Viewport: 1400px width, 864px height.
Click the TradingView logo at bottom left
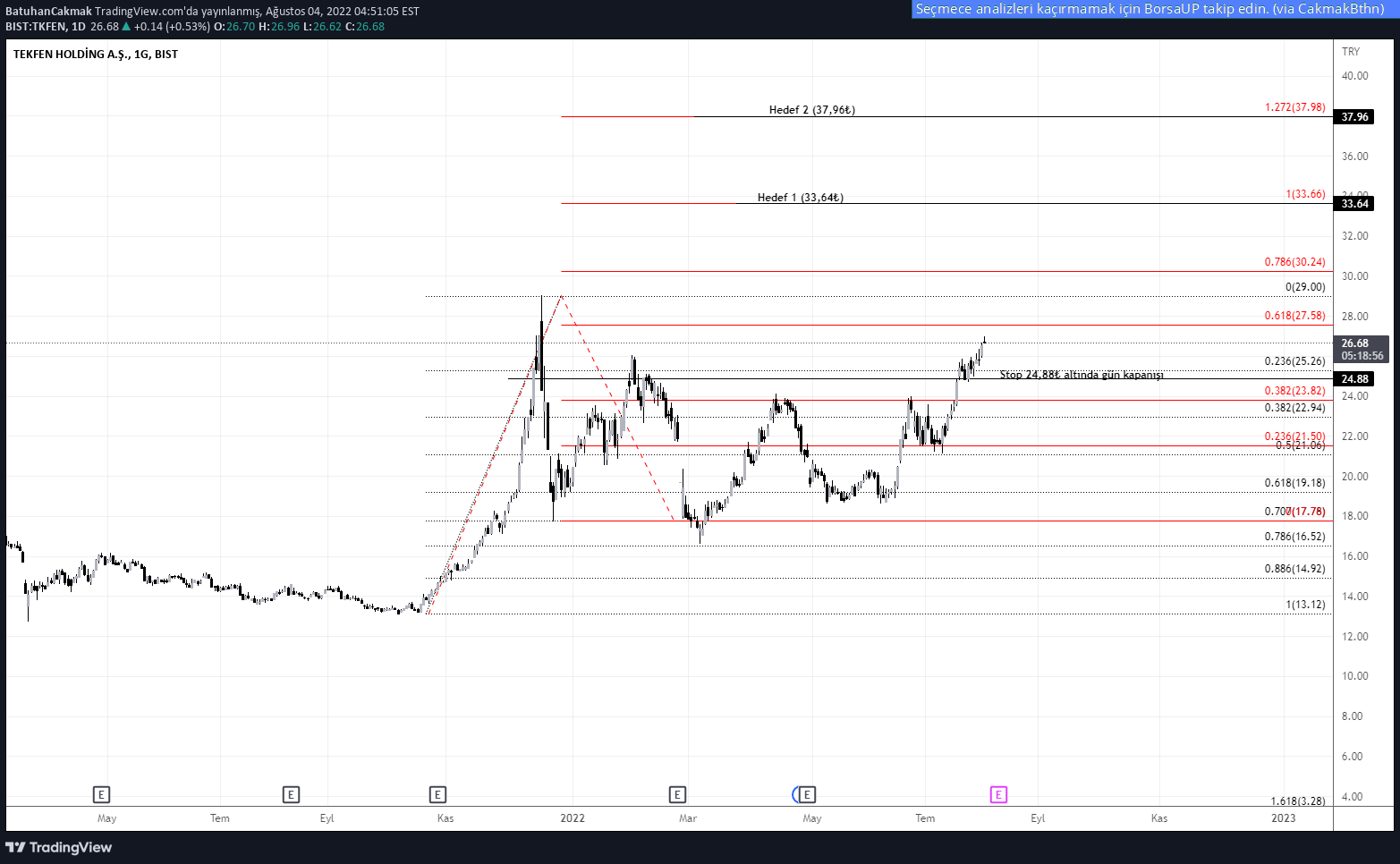coord(59,847)
